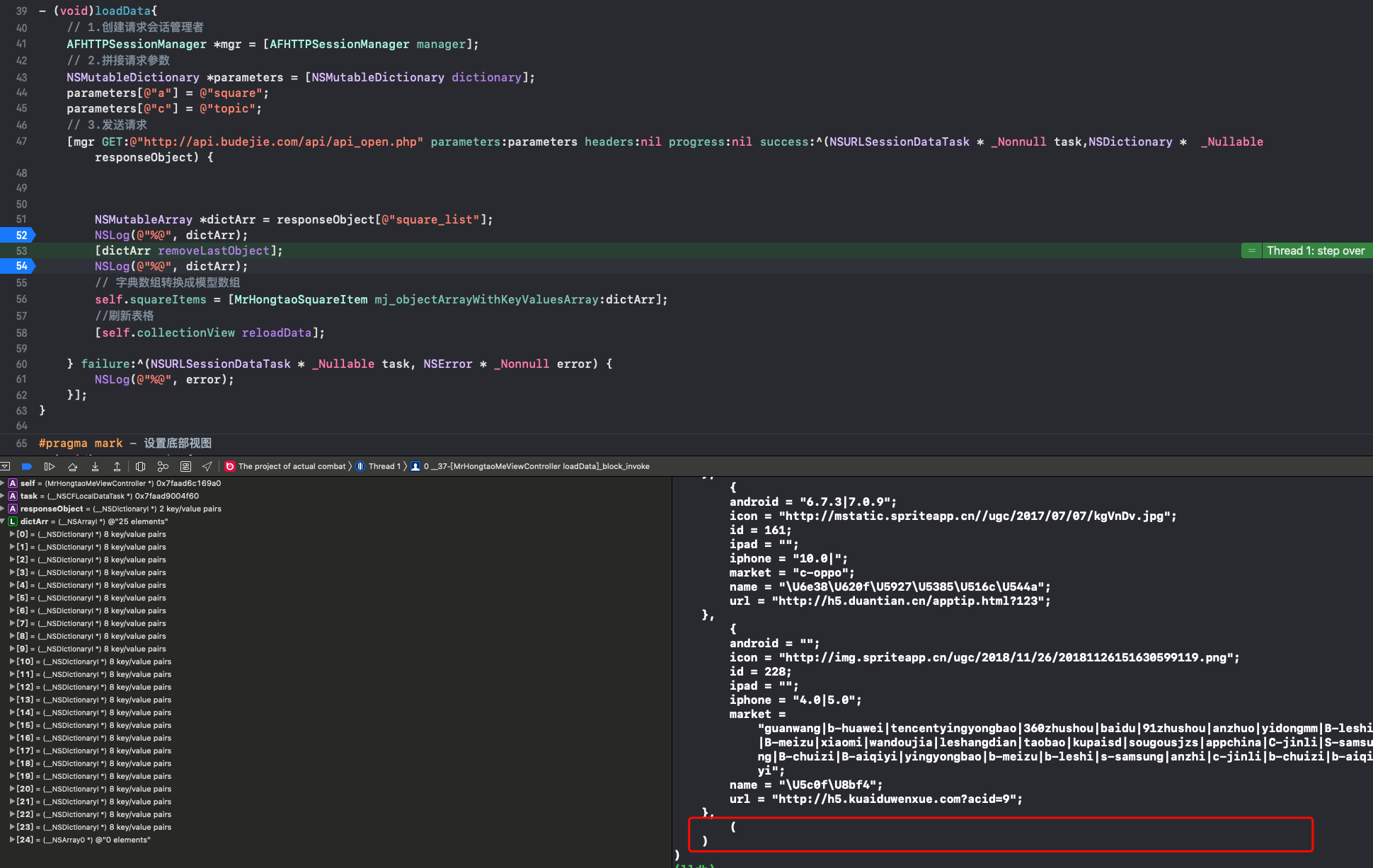Open the loadData block_invoke frame breadcrumb
This screenshot has width=1373, height=868.
536,466
